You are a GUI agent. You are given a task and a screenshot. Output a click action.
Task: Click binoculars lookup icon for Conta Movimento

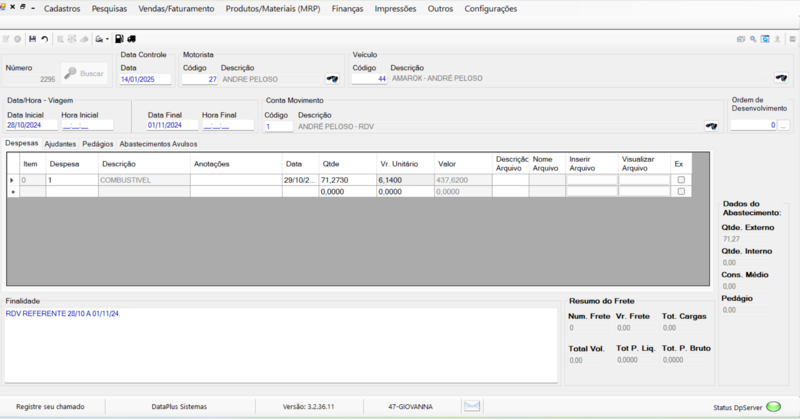[x=711, y=126]
